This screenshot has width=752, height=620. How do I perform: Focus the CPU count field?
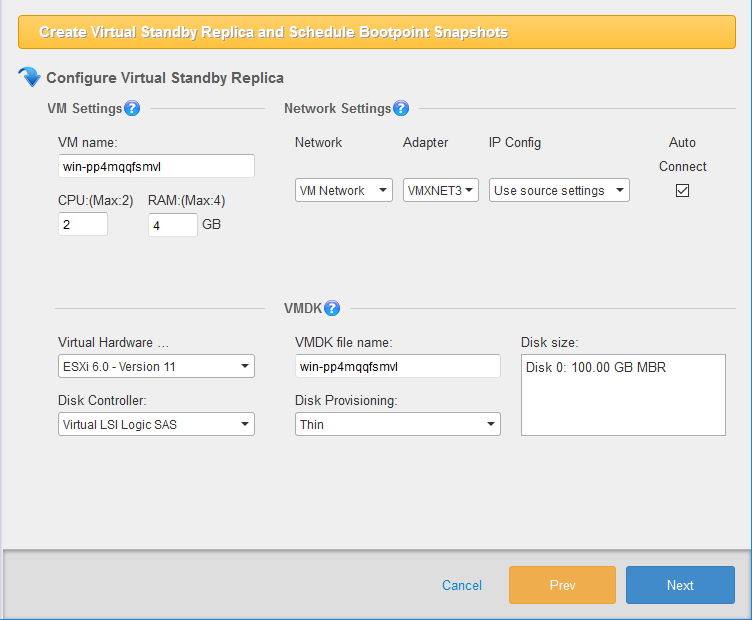click(82, 225)
